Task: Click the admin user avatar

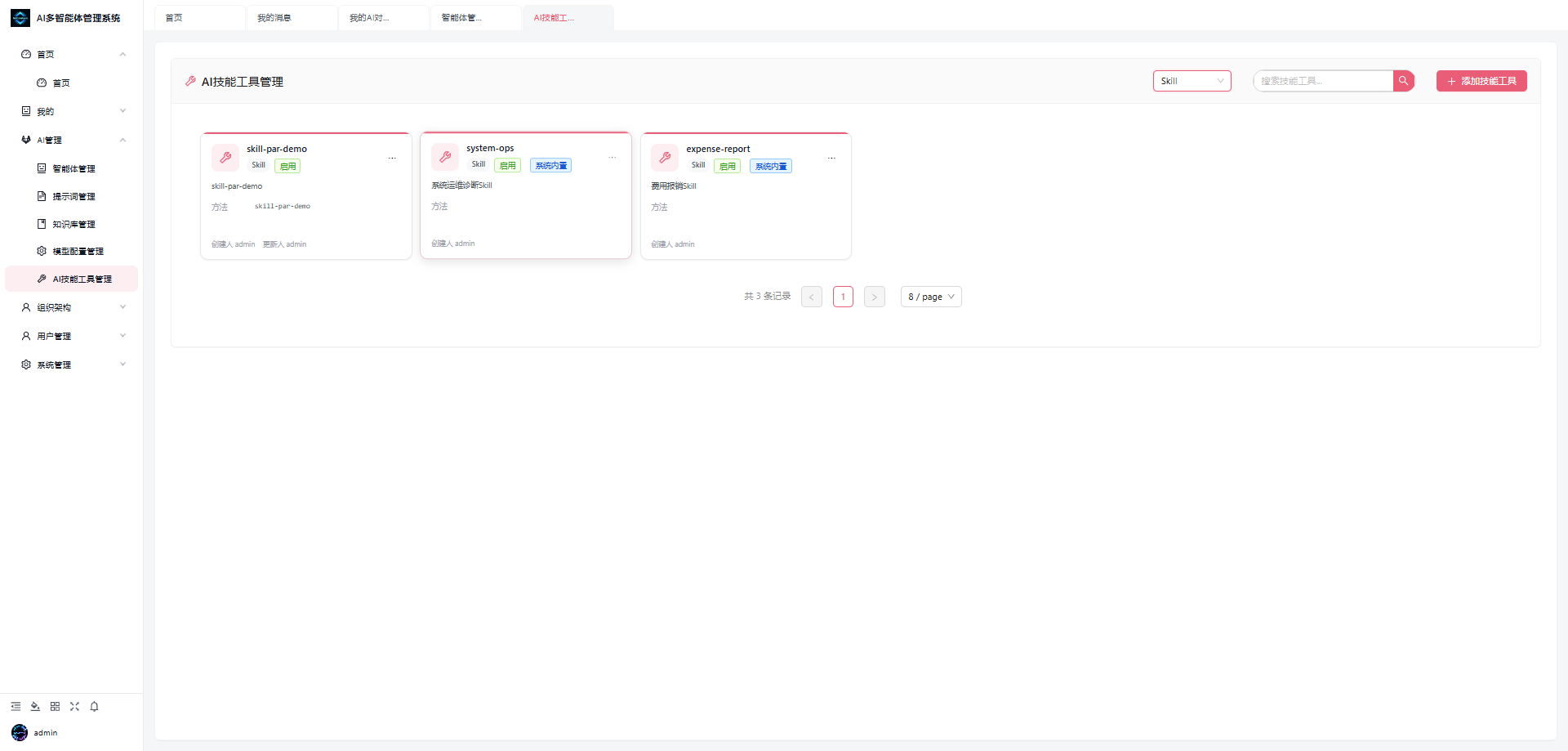Action: (20, 732)
